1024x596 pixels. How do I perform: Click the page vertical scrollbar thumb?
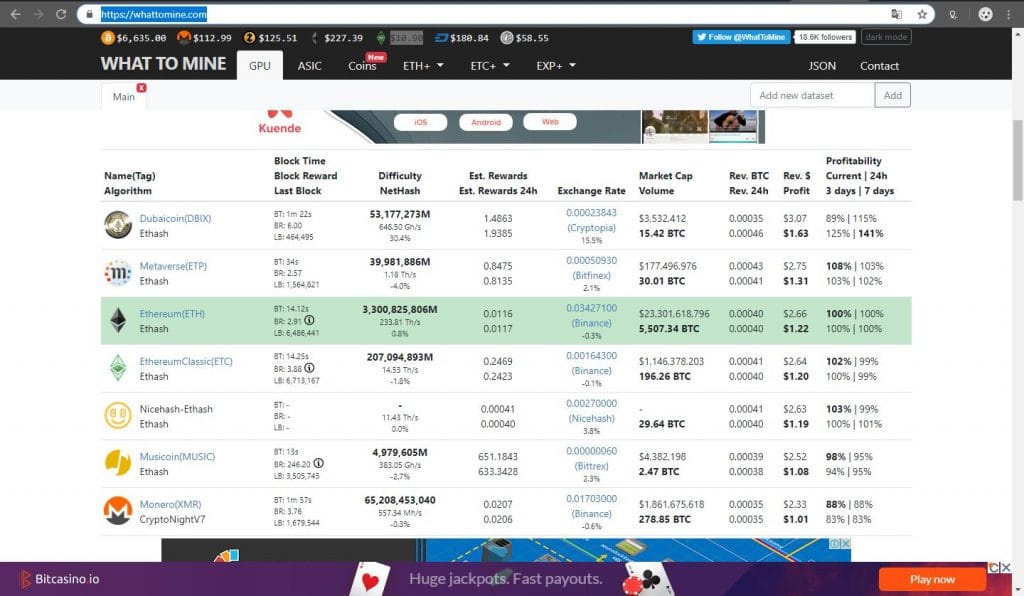(x=1017, y=161)
